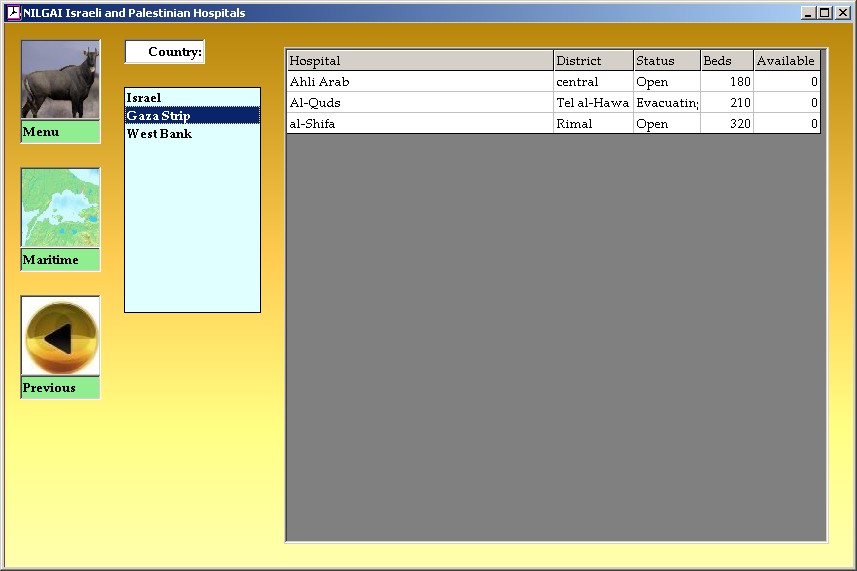Click the District column header

click(x=592, y=61)
